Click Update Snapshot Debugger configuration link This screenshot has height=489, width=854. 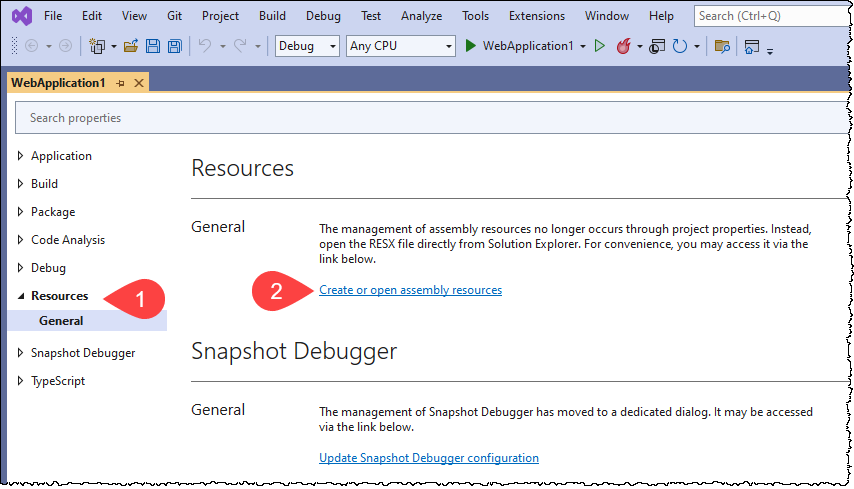click(429, 458)
